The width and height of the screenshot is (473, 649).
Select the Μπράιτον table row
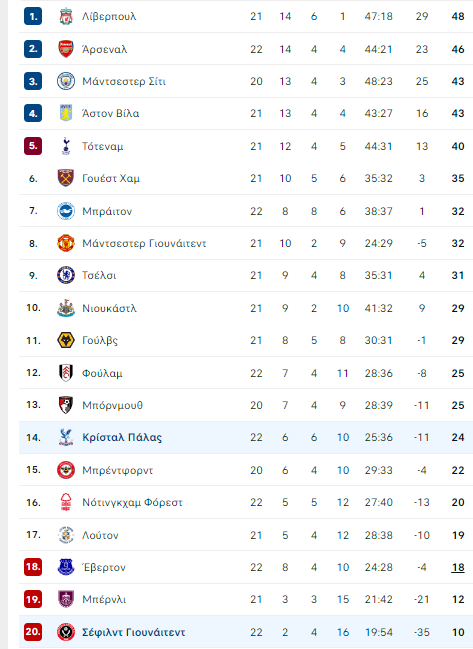click(x=246, y=211)
